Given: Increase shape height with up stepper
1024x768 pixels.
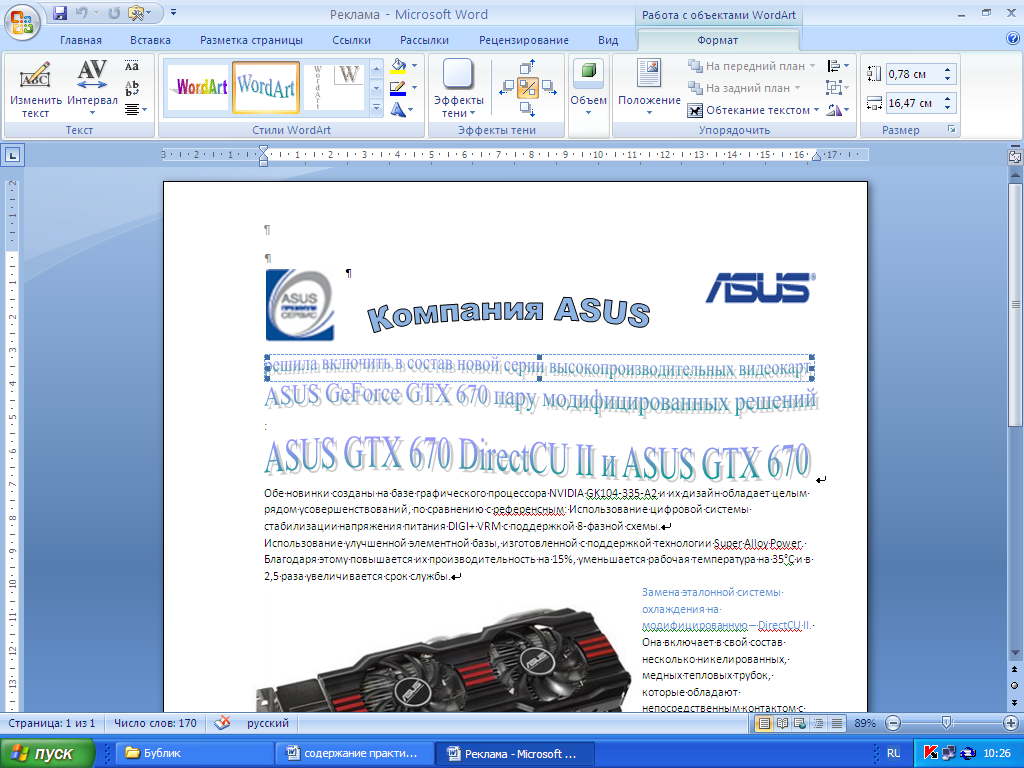Looking at the screenshot, I should click(948, 69).
